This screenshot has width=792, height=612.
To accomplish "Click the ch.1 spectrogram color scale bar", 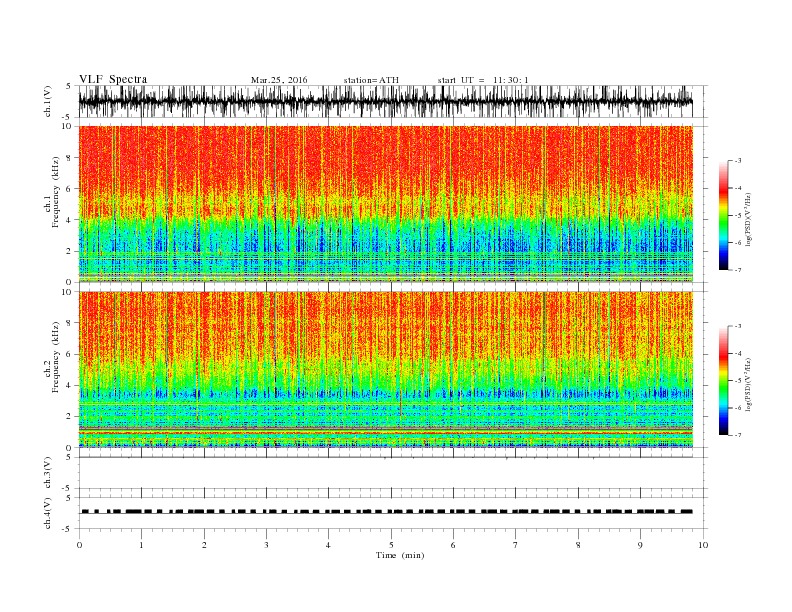I will point(723,215).
